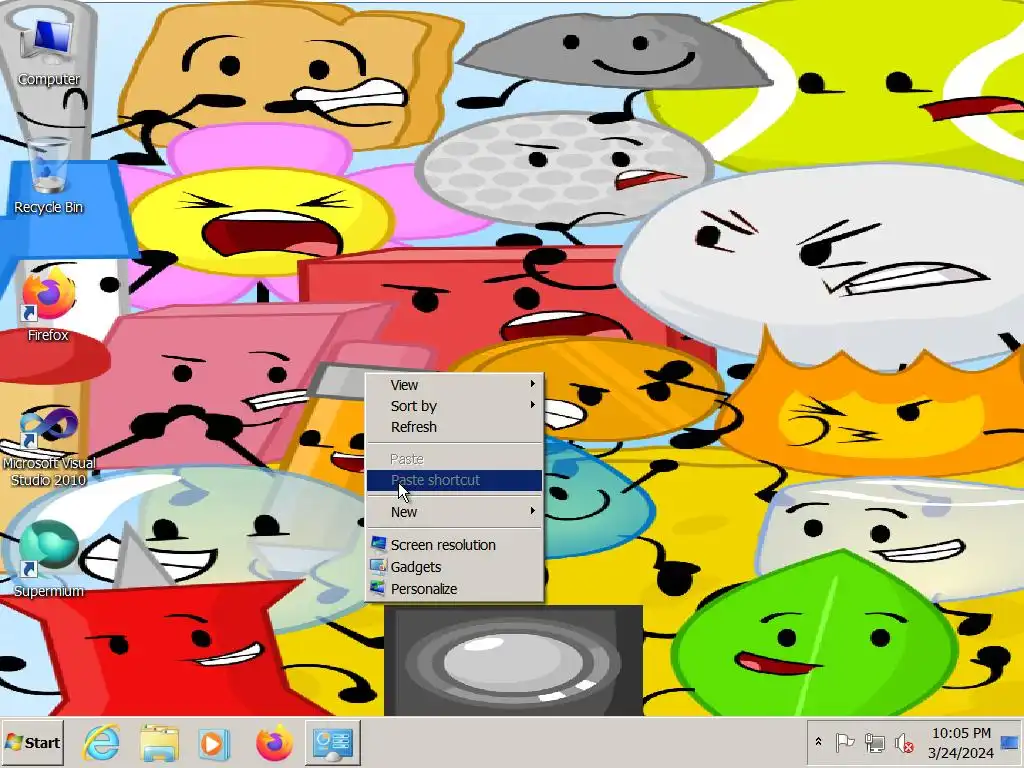Click the highlighted Paste shortcut entry

[455, 480]
